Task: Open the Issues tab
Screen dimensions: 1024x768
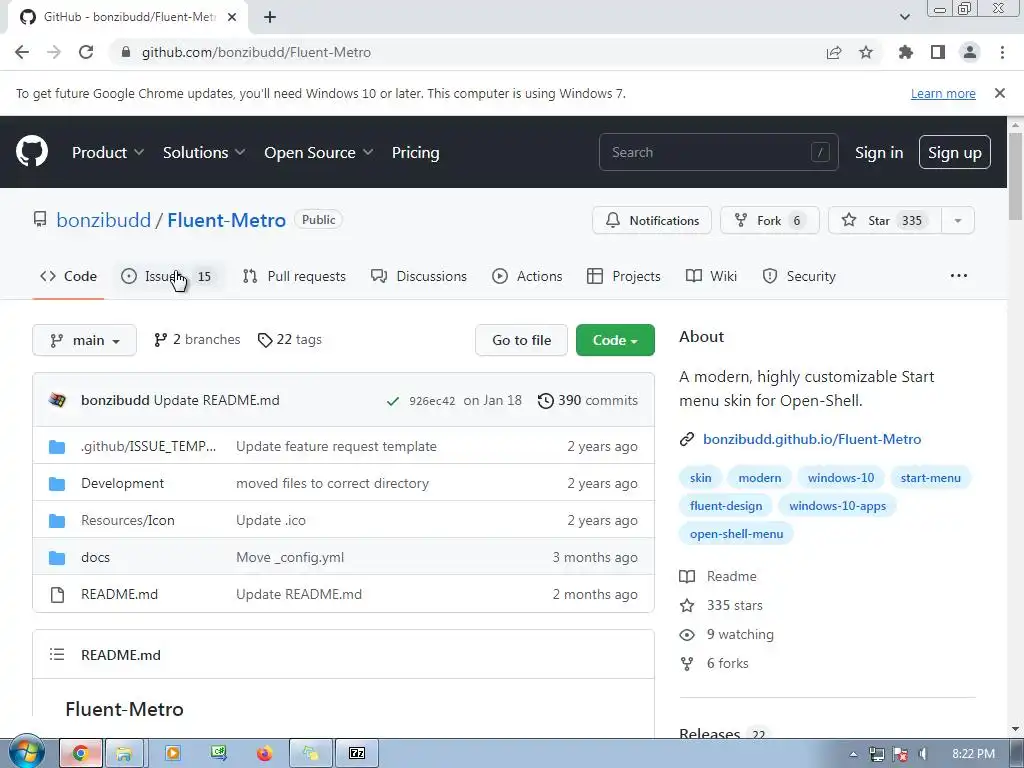Action: [167, 276]
